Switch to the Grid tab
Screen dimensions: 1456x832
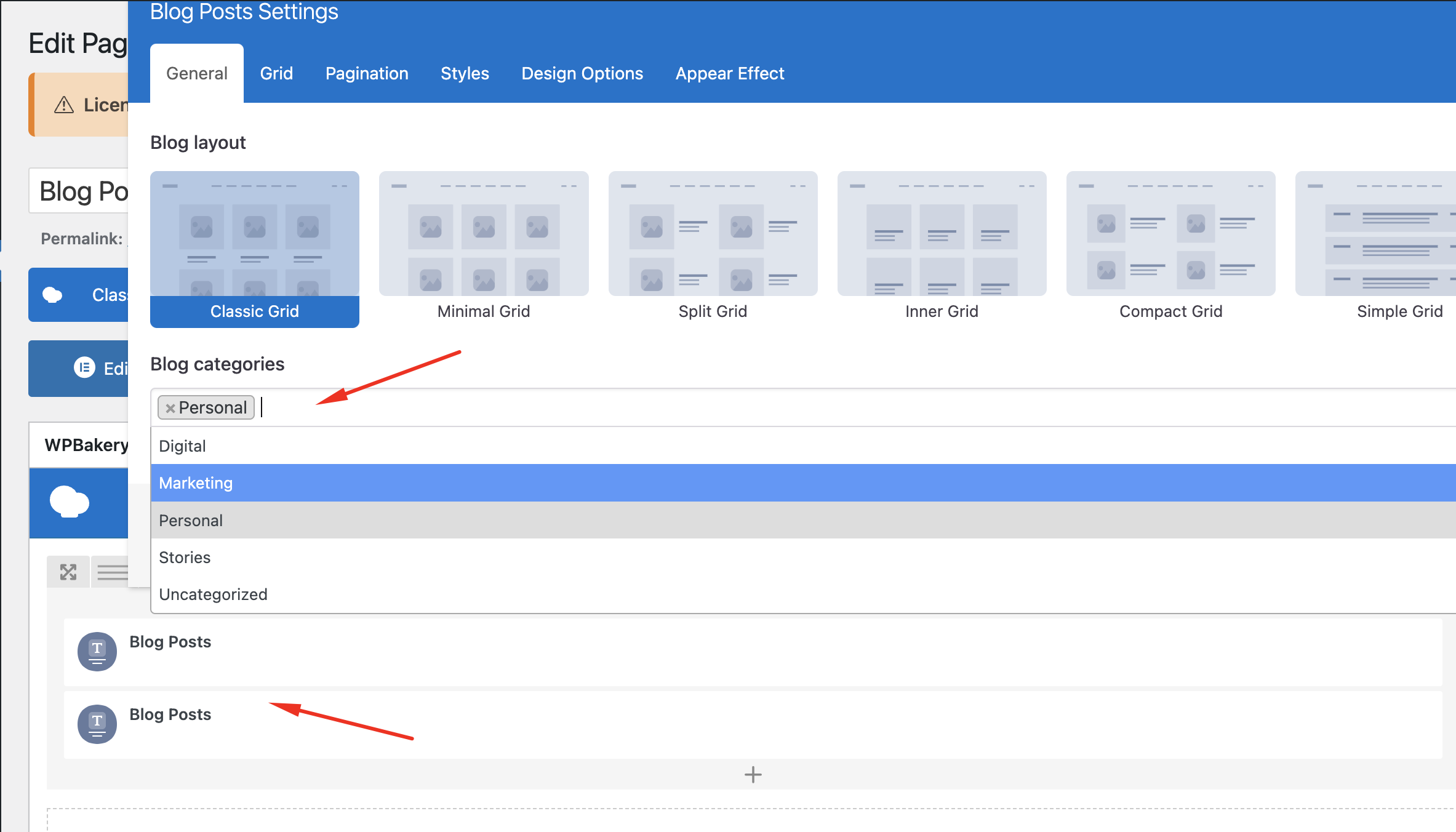(276, 73)
